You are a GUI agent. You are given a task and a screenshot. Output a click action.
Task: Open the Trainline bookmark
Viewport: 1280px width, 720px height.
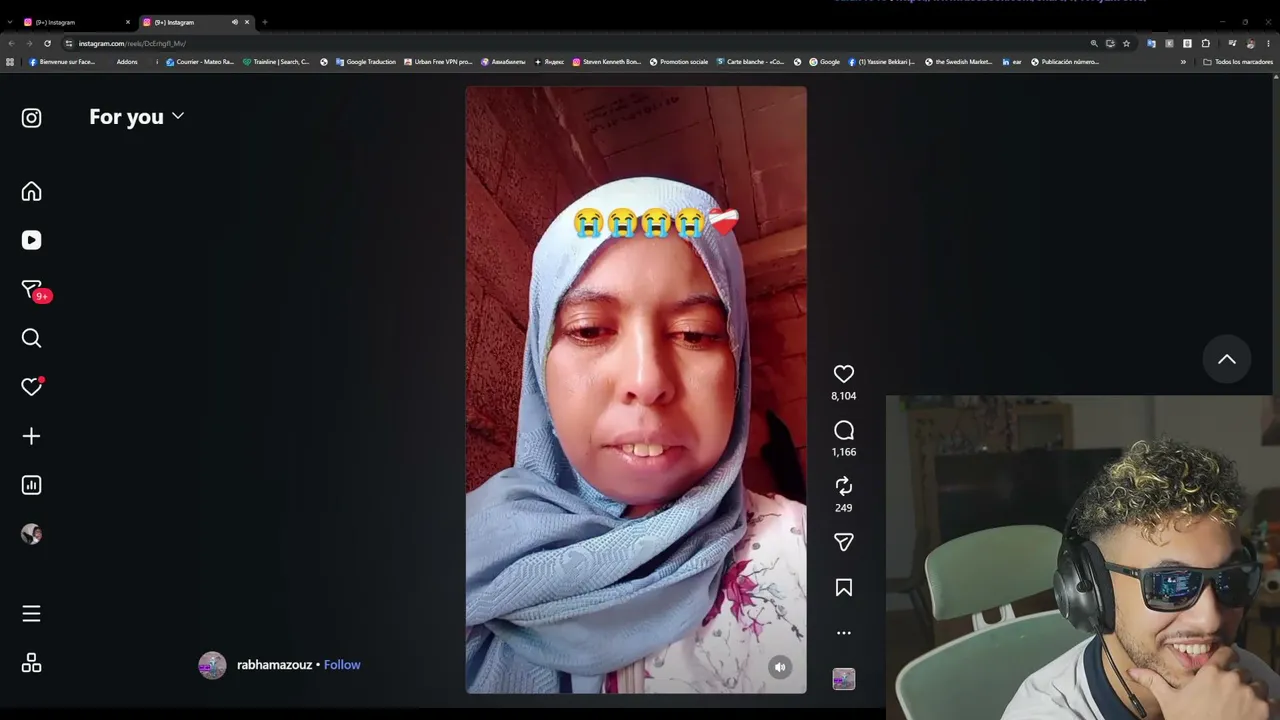click(x=277, y=62)
